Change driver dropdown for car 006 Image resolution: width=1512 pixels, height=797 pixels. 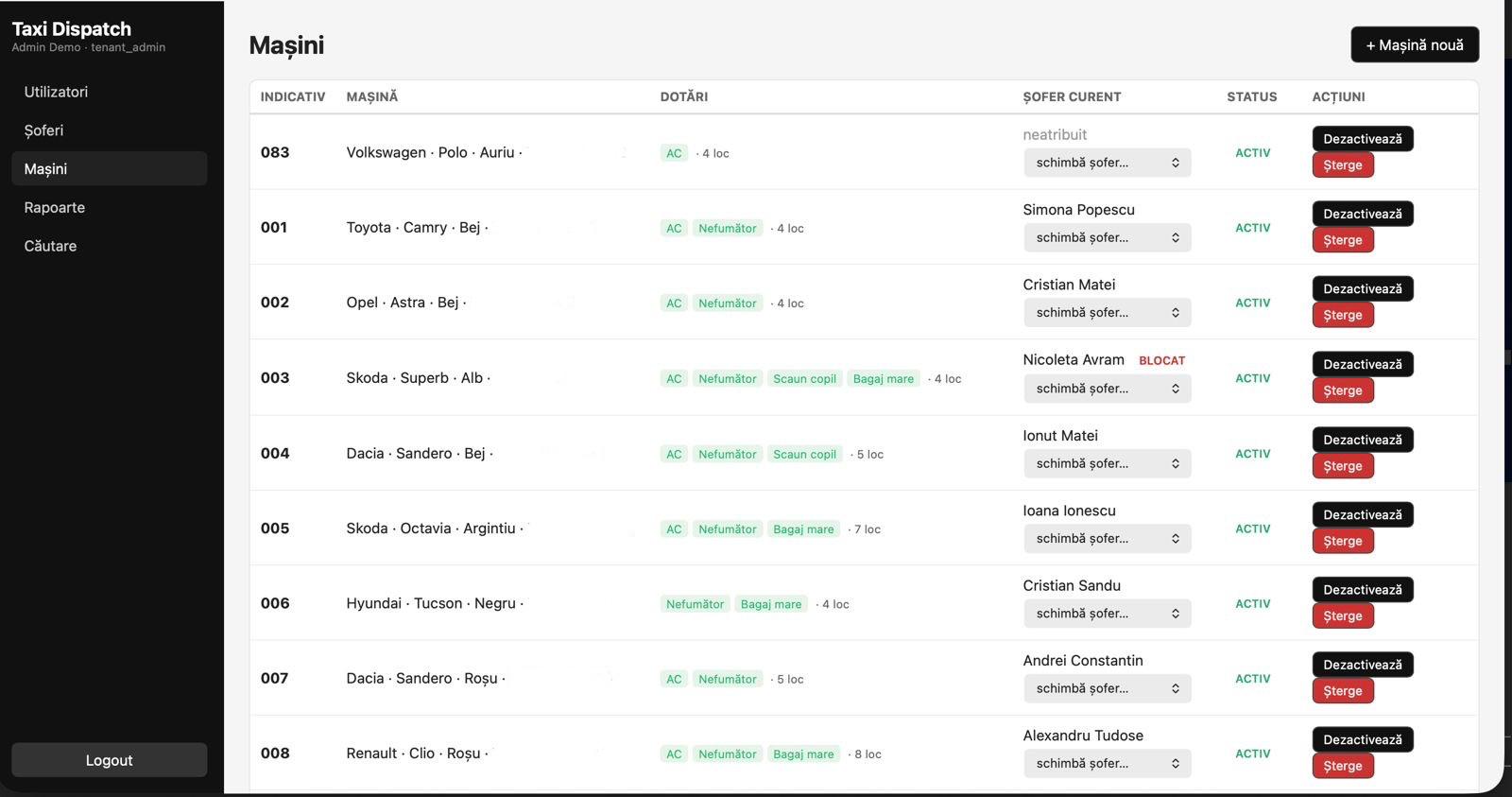click(x=1106, y=614)
